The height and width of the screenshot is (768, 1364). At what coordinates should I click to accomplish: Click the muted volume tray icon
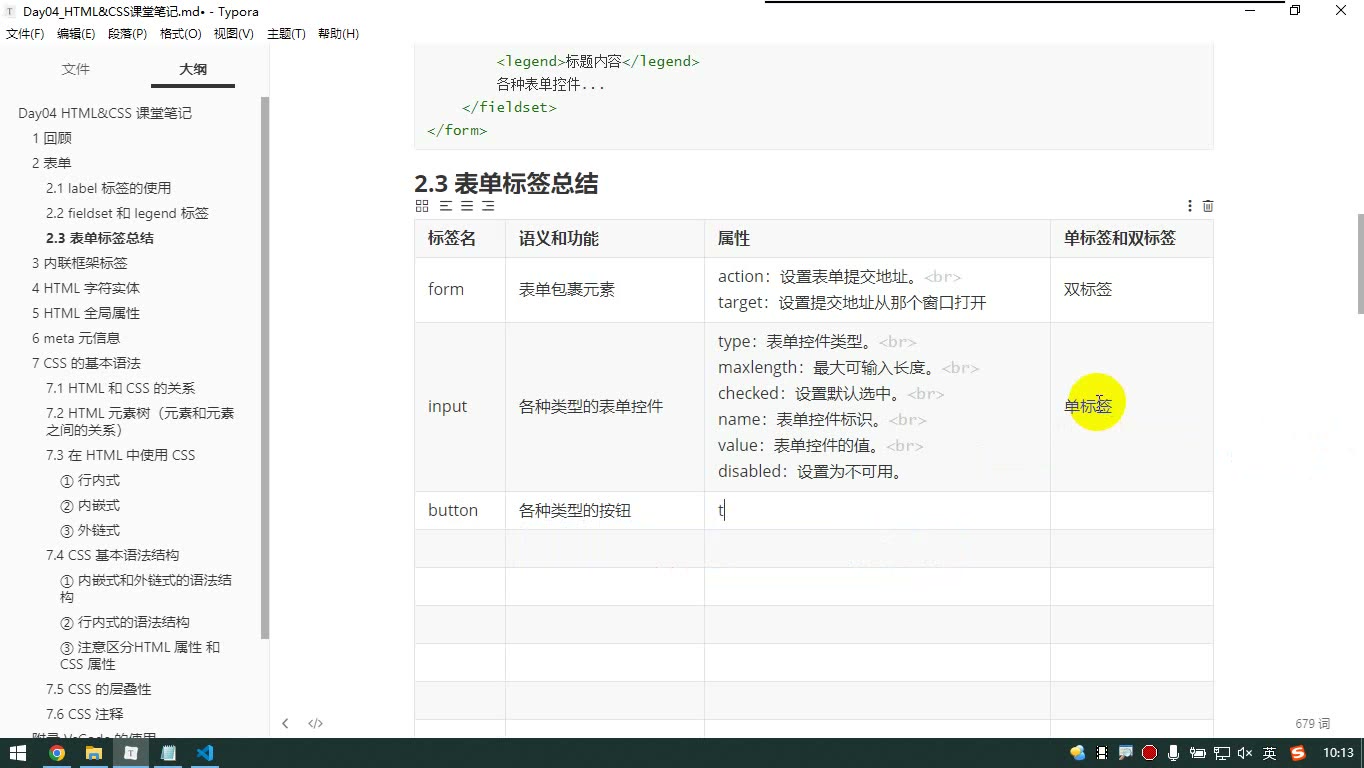coord(1245,753)
